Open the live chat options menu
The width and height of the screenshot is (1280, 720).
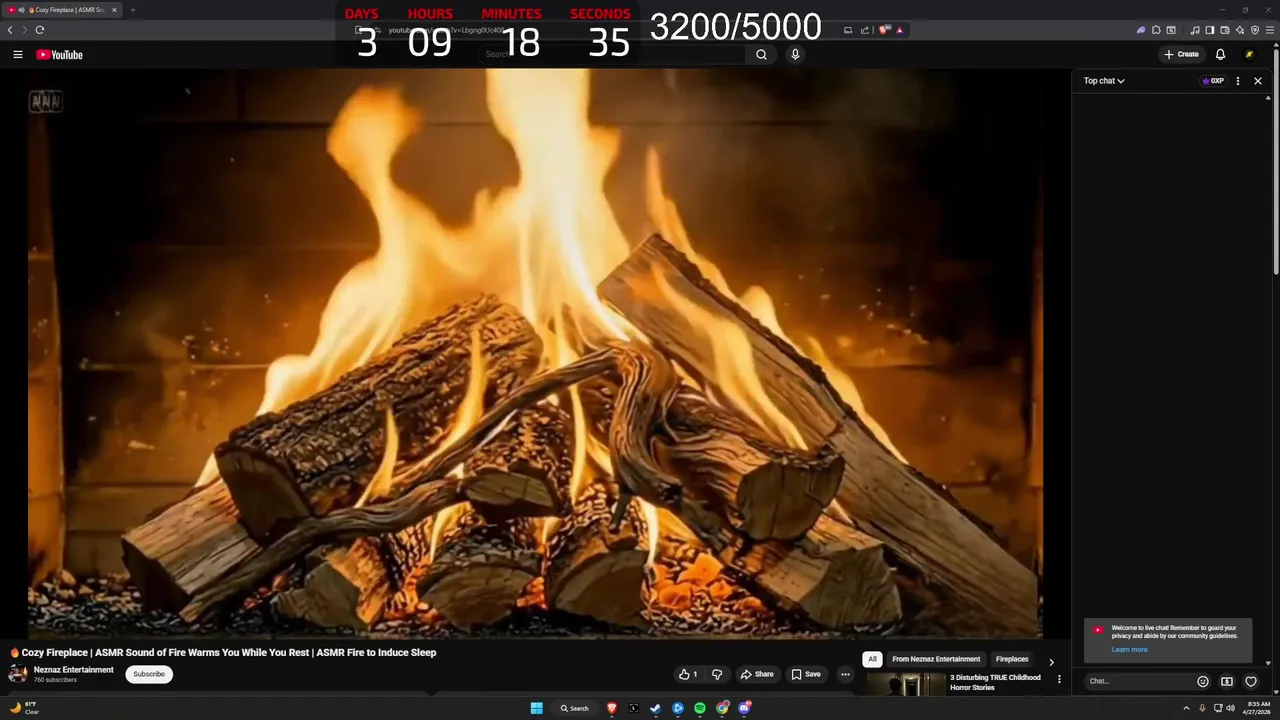[1238, 81]
